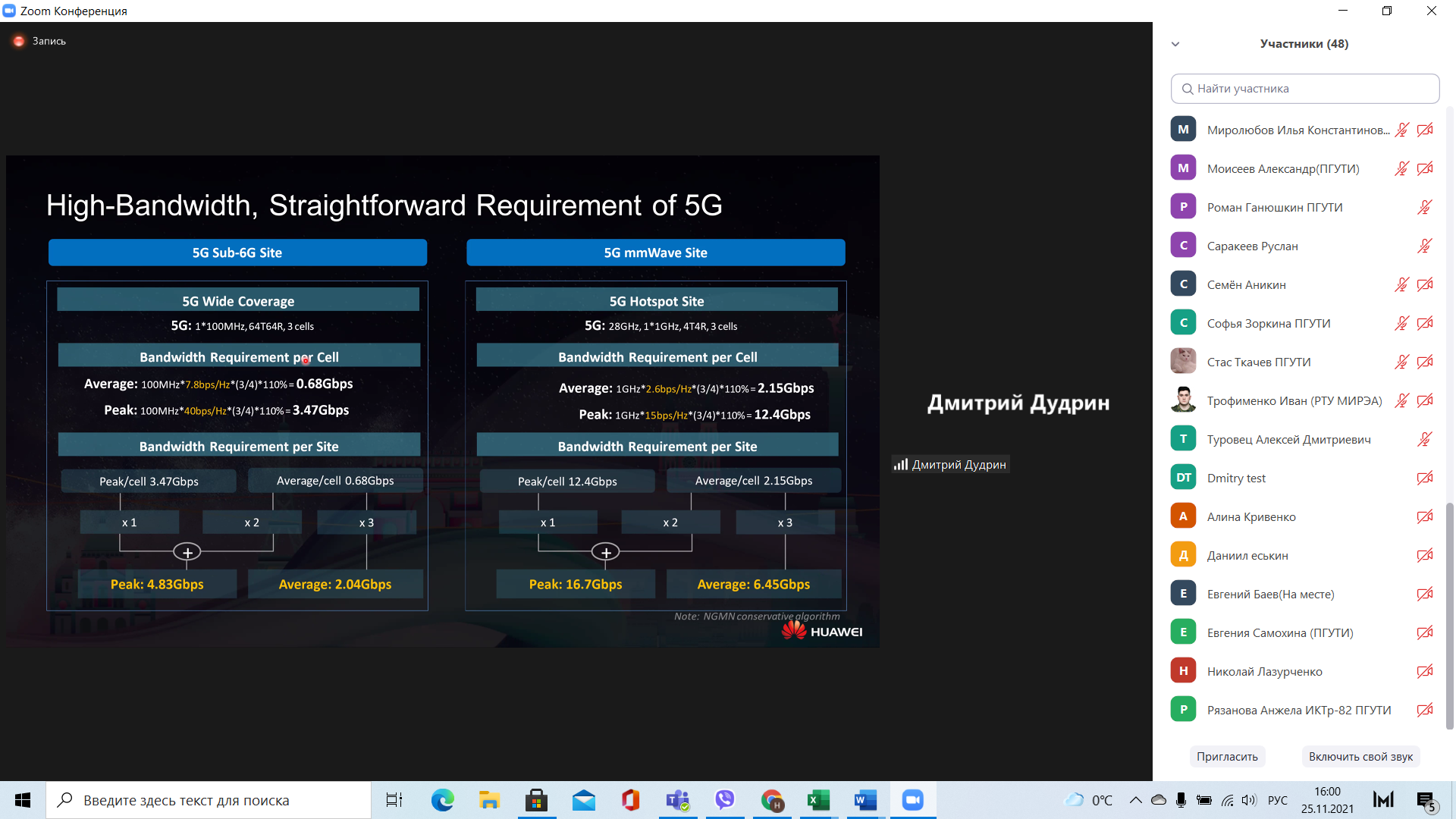This screenshot has width=1456, height=819.
Task: Open the Mail app from taskbar
Action: coord(583,800)
